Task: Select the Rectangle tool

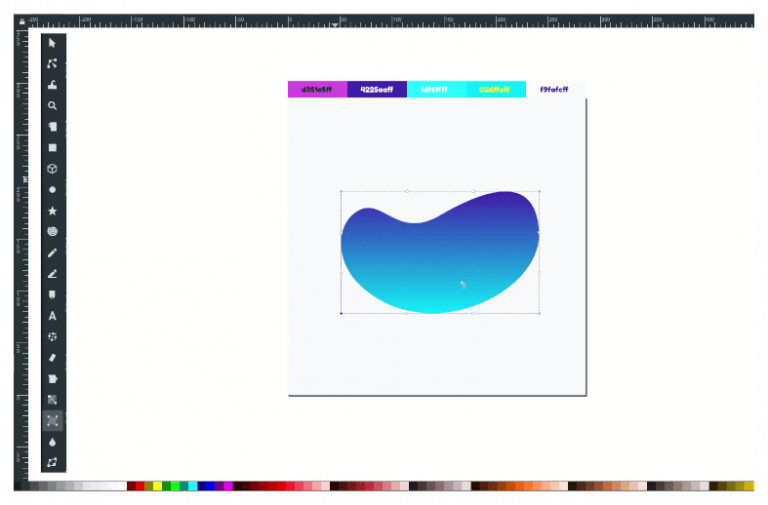Action: (x=52, y=148)
